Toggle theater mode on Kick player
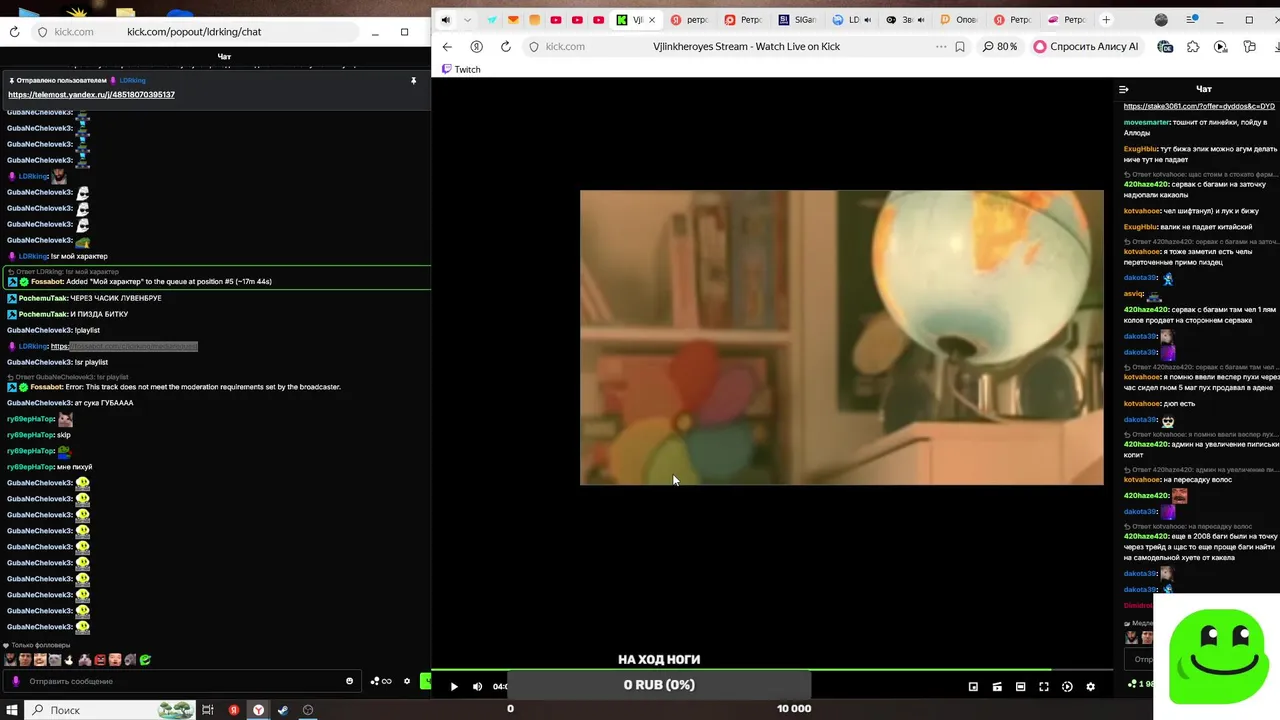Viewport: 1280px width, 720px height. pyautogui.click(x=1020, y=686)
